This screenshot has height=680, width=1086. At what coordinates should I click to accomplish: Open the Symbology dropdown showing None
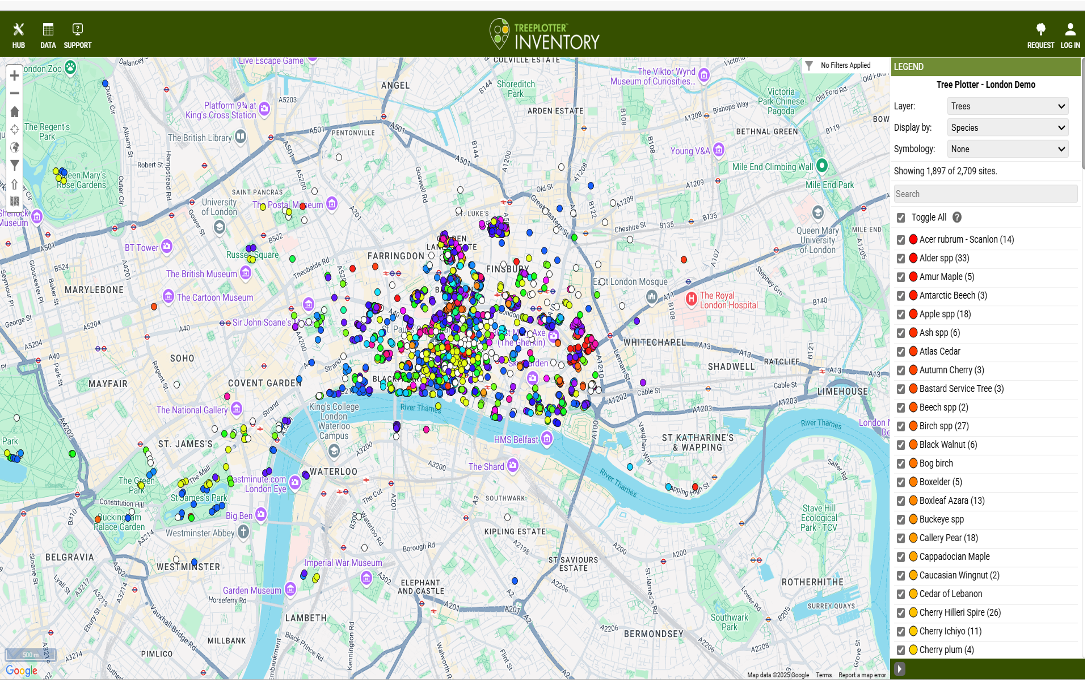point(1008,149)
